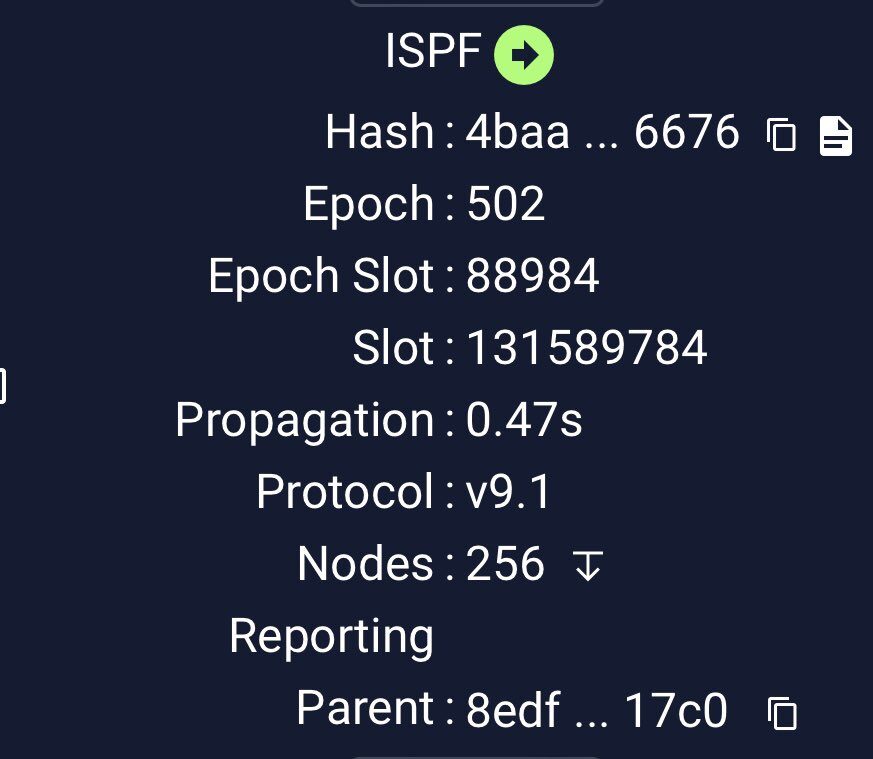
Task: Copy the block hash 4baa ... 6676
Action: pyautogui.click(x=781, y=135)
